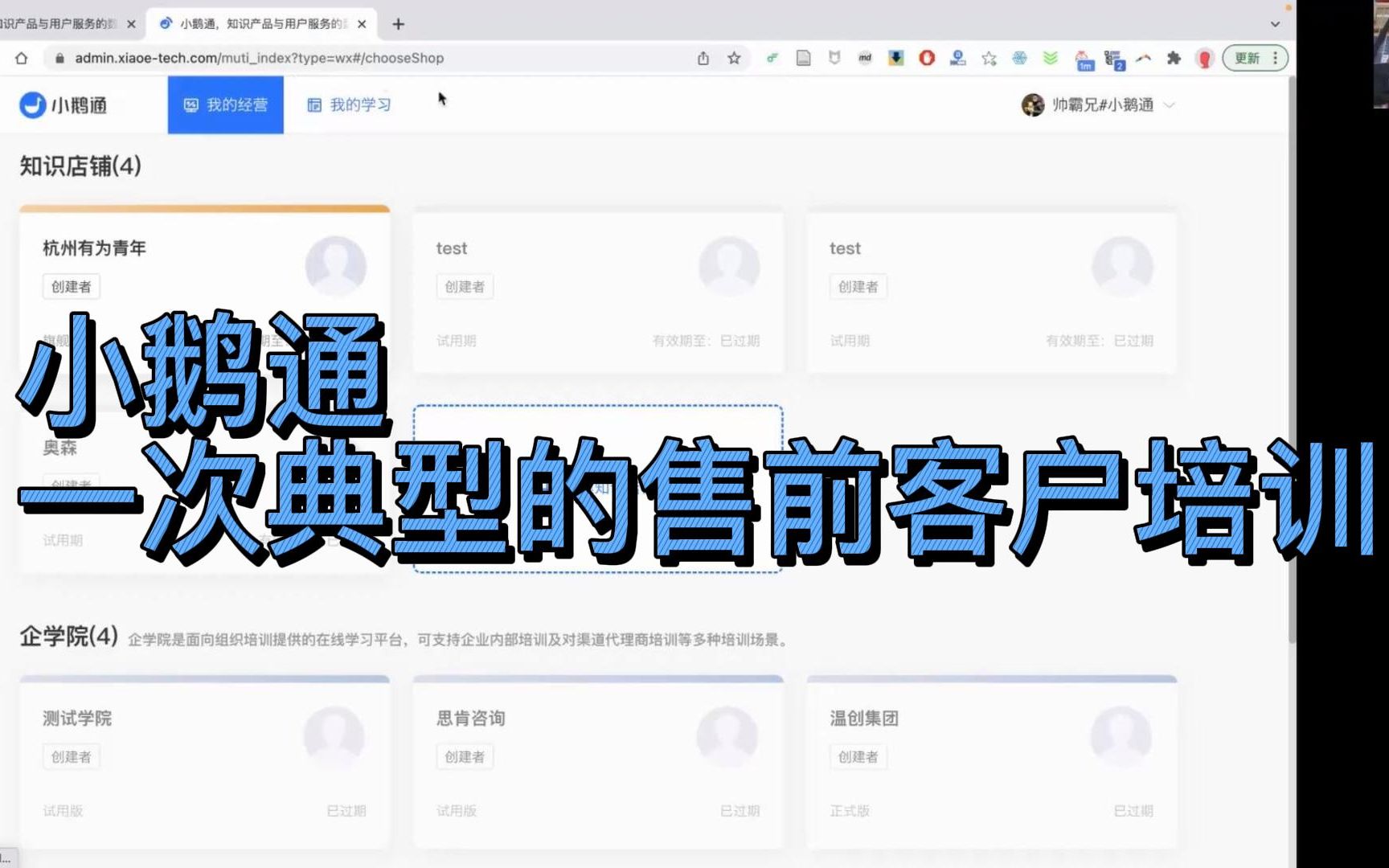Open the 杭州有为青年 shop card
This screenshot has height=868, width=1389.
(x=204, y=289)
